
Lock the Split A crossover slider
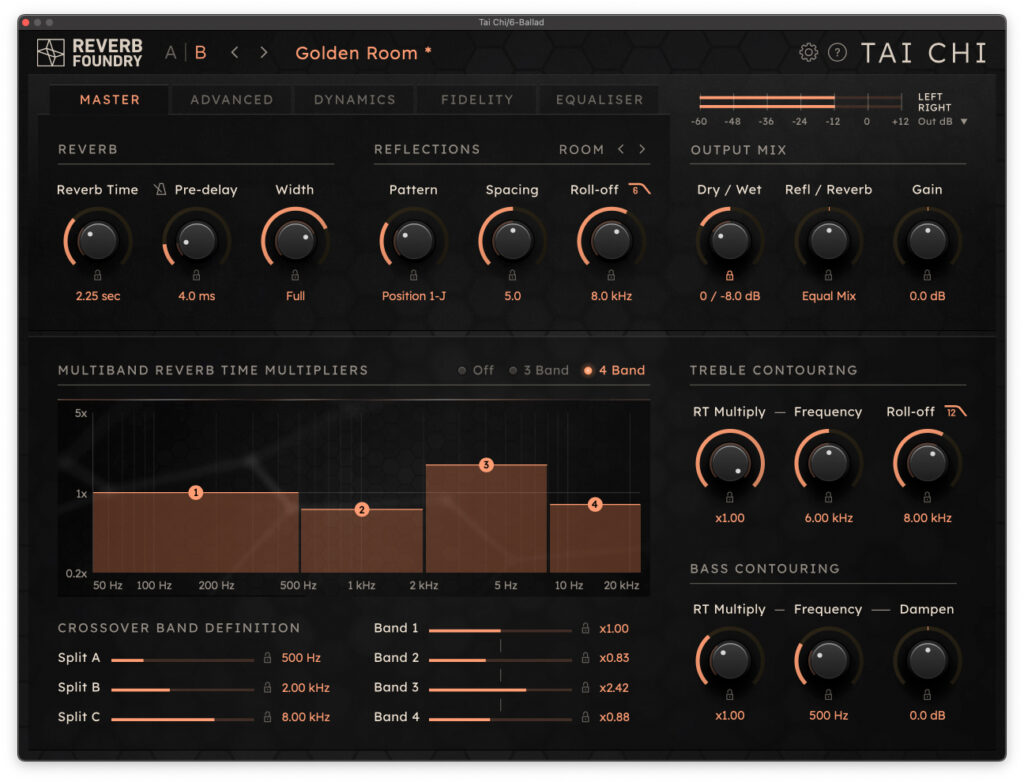(267, 657)
